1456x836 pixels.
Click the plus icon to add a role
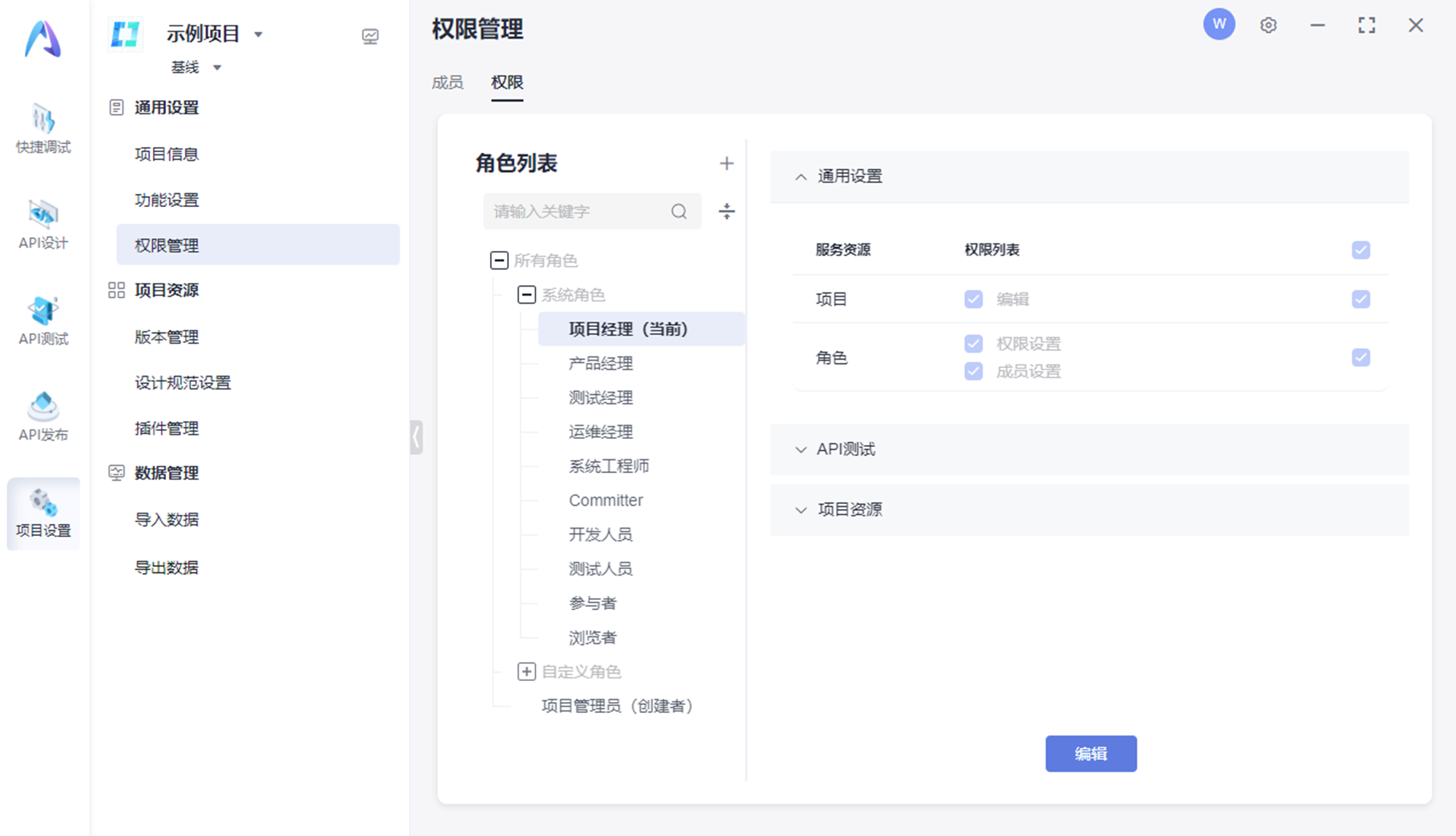[x=725, y=163]
